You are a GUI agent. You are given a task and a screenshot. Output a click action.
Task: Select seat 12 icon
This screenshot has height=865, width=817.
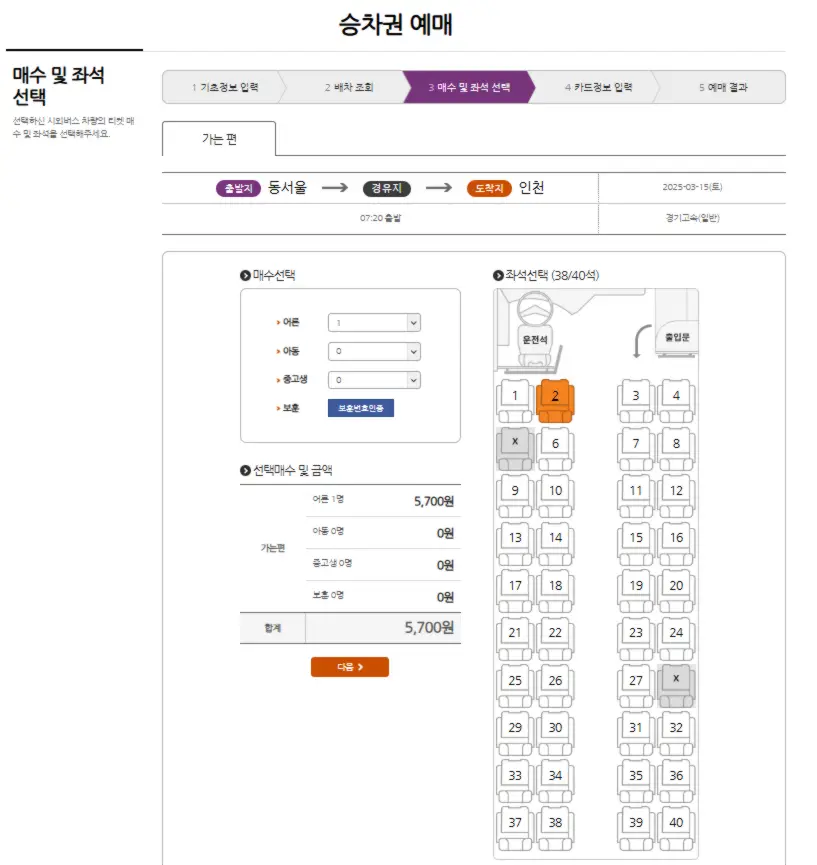(676, 495)
